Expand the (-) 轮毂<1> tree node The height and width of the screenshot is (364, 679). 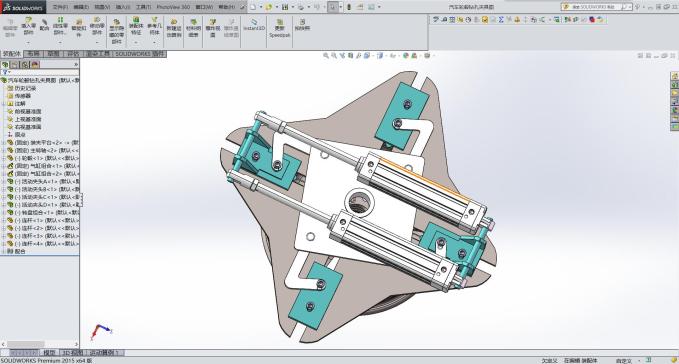[x=3, y=158]
